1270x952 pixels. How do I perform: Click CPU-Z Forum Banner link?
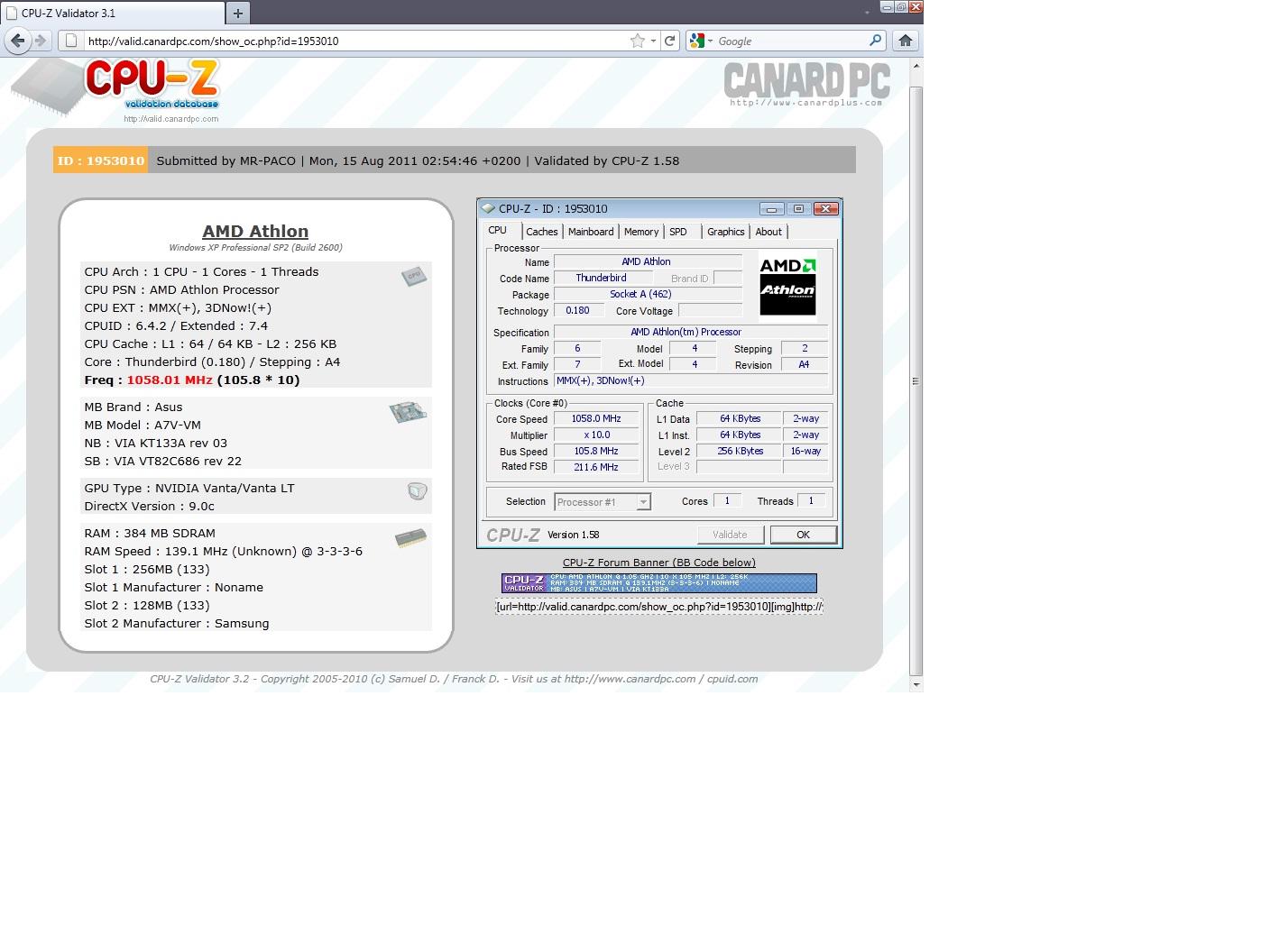coord(659,563)
